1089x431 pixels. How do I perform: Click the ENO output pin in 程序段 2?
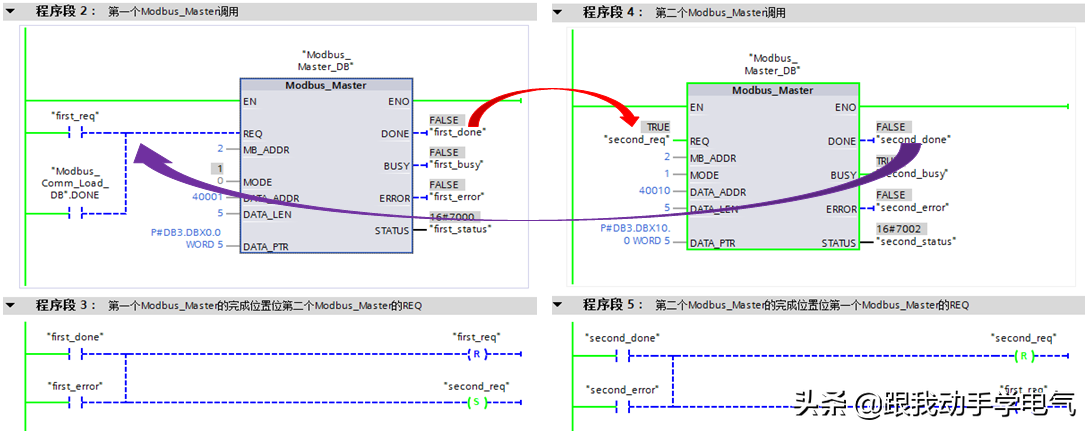(x=399, y=101)
